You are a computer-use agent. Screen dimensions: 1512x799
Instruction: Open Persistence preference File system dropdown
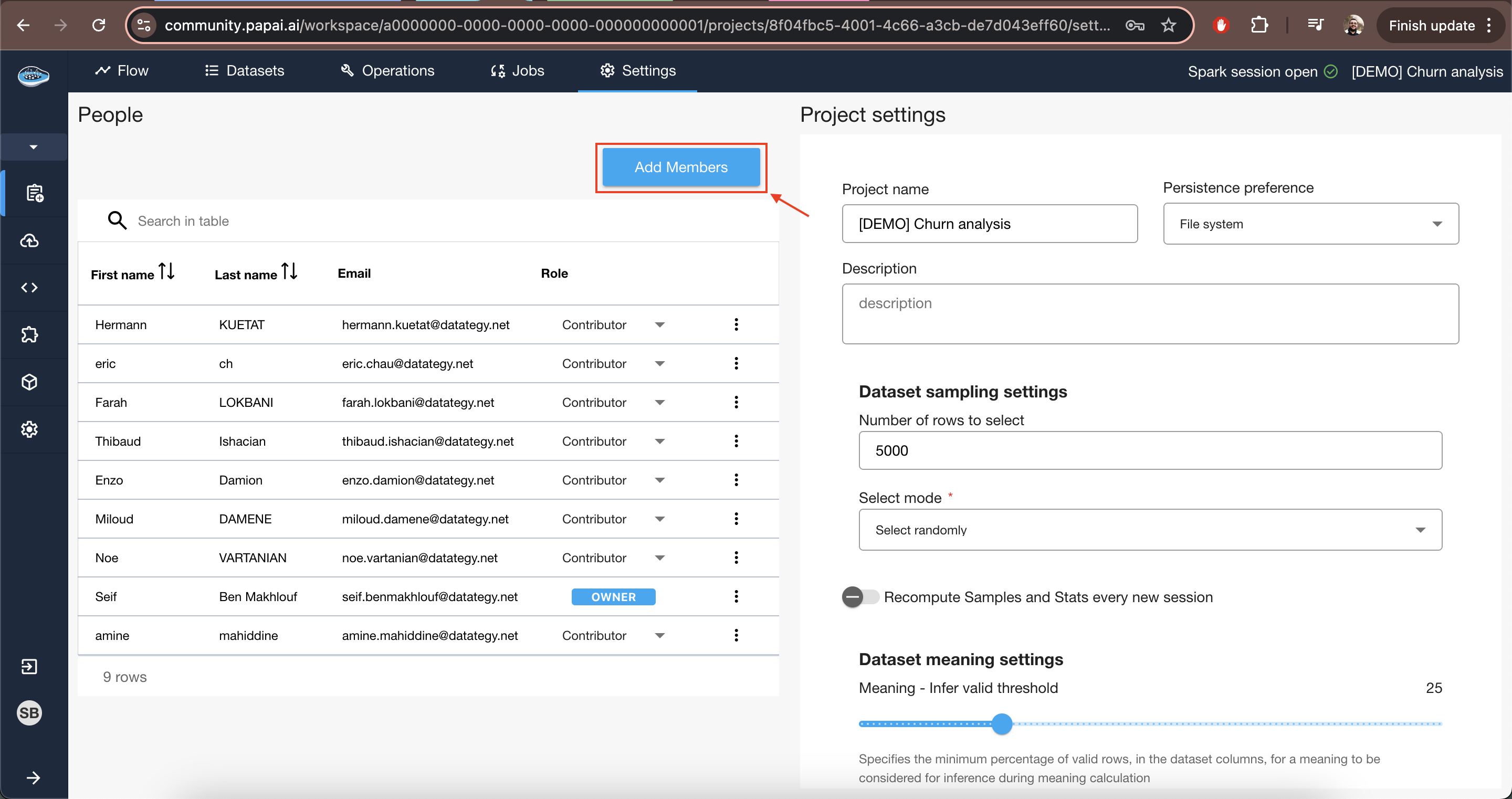pos(1310,224)
